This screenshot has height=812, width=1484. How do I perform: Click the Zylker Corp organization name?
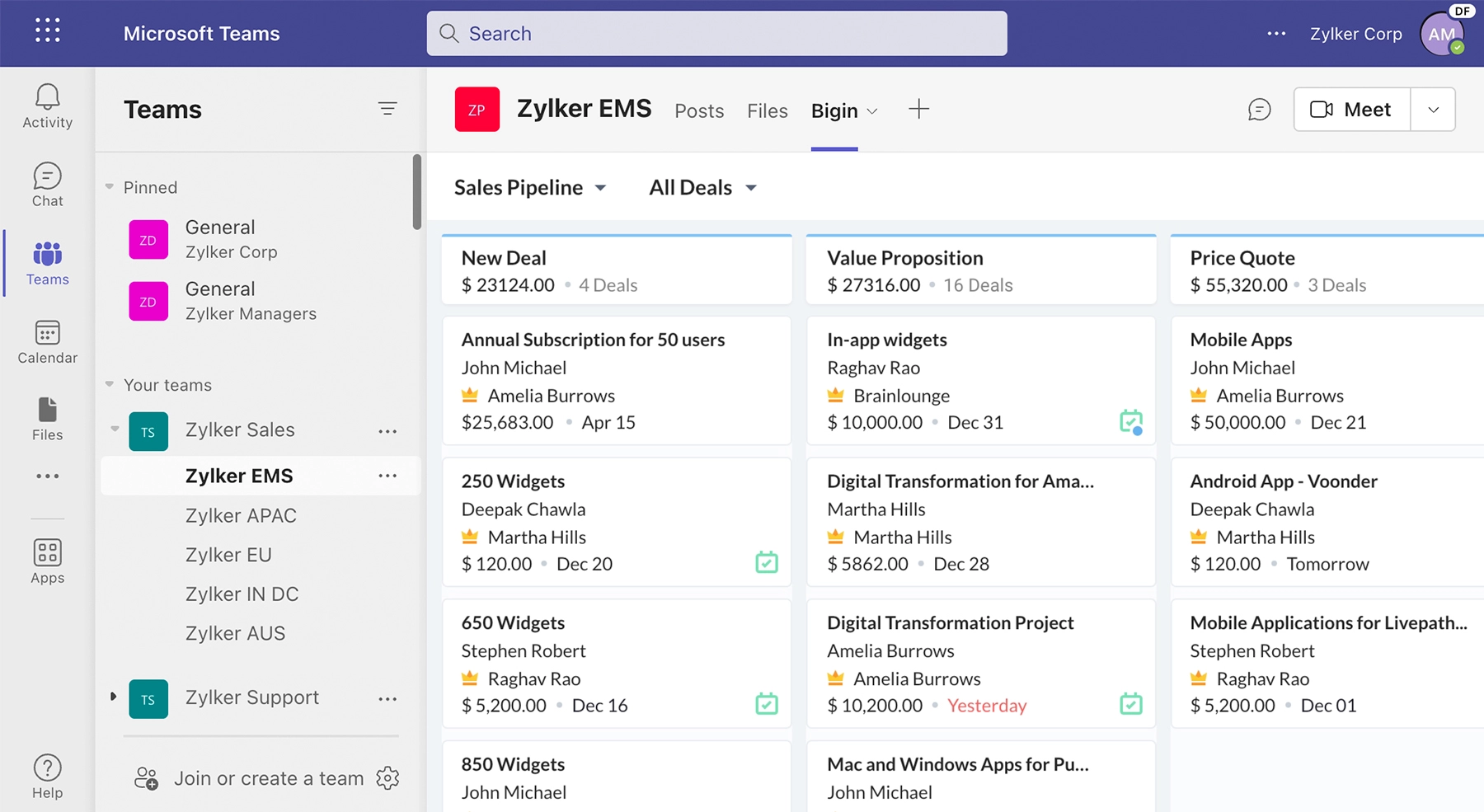1355,34
